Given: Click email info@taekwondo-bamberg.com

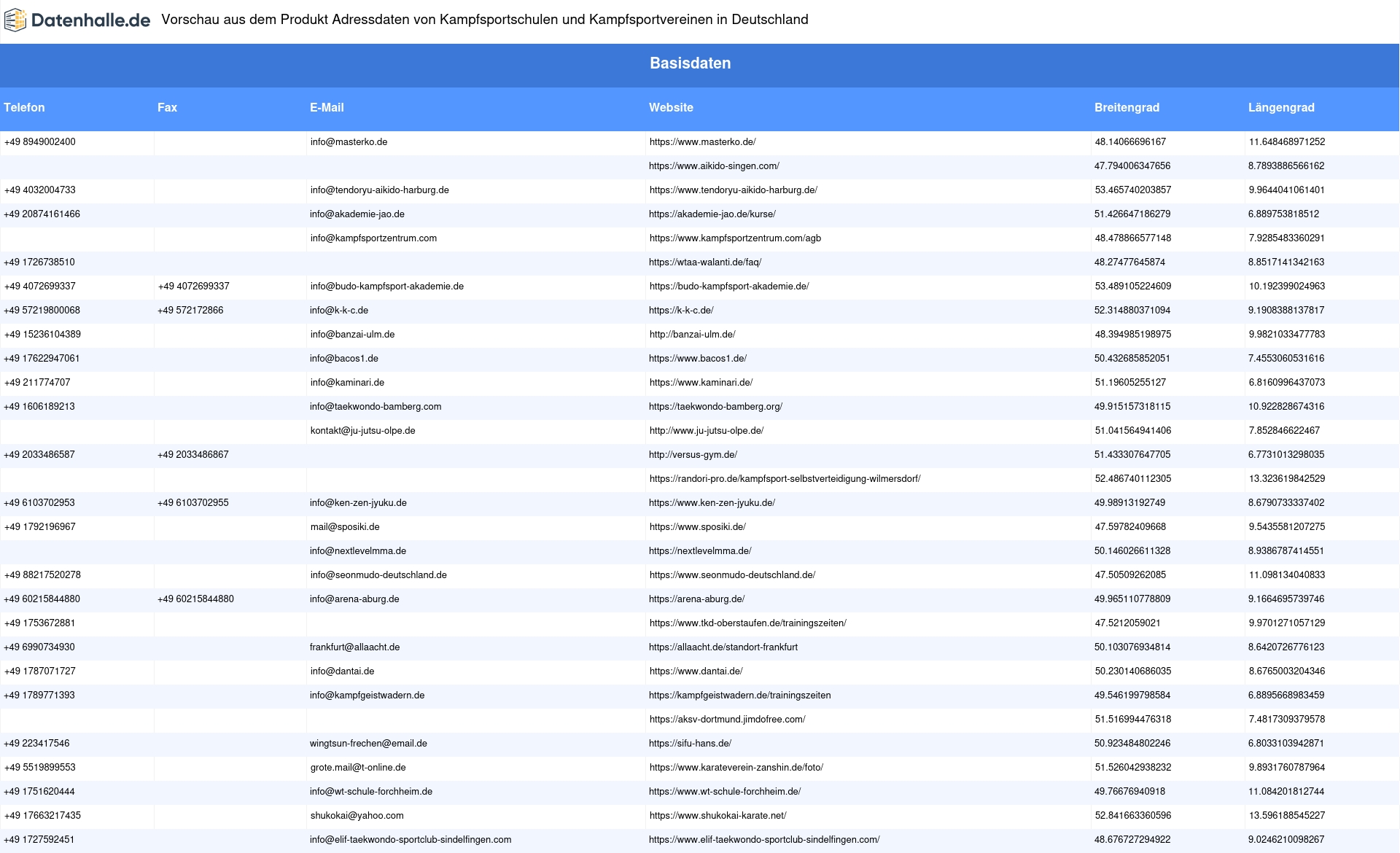Looking at the screenshot, I should point(376,407).
